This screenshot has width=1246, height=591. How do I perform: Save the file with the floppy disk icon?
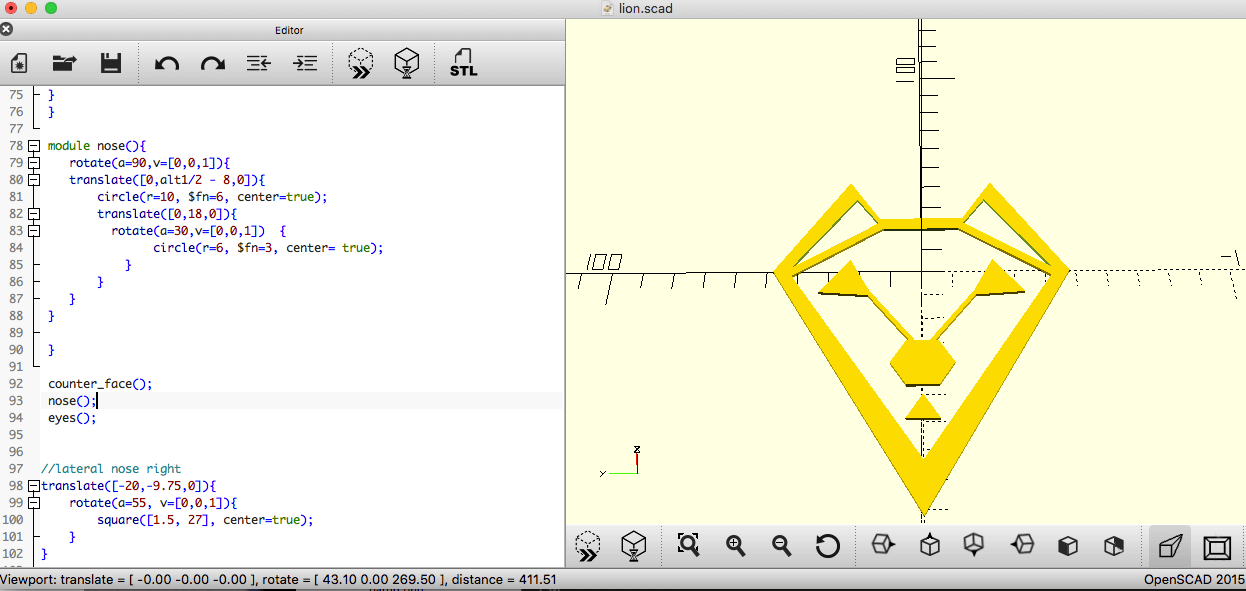click(x=110, y=63)
